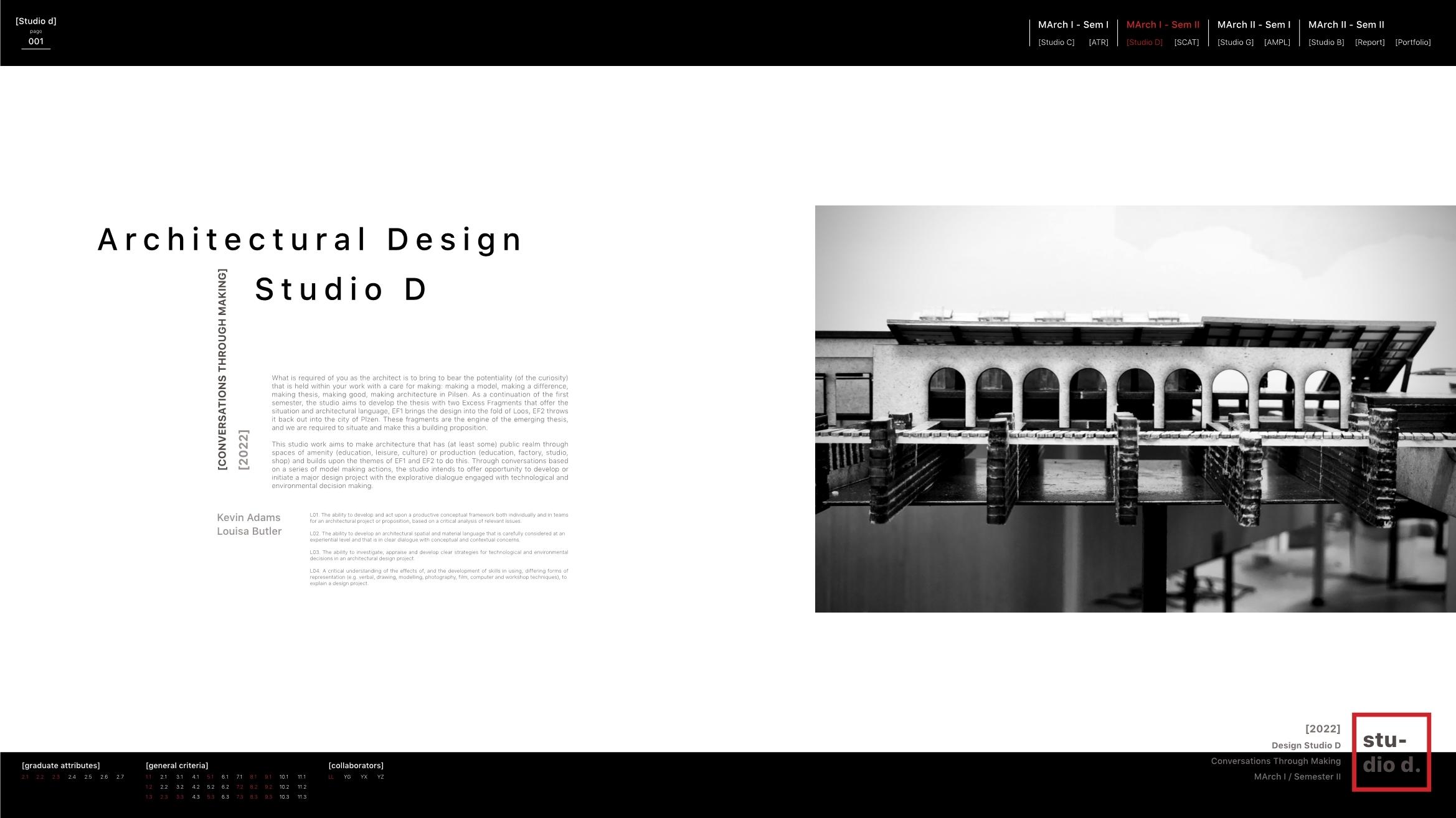Jump to the [Studio G] page
The height and width of the screenshot is (818, 1456).
[x=1236, y=42]
